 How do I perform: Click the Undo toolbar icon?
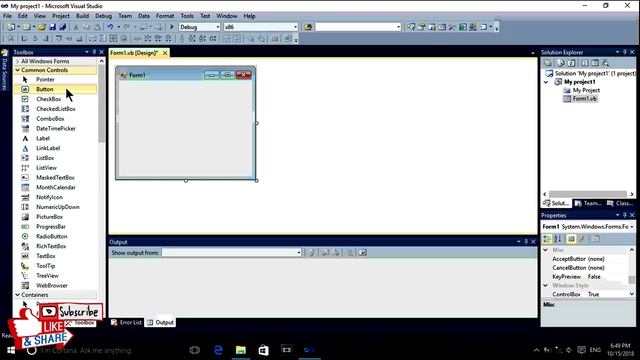pyautogui.click(x=110, y=27)
